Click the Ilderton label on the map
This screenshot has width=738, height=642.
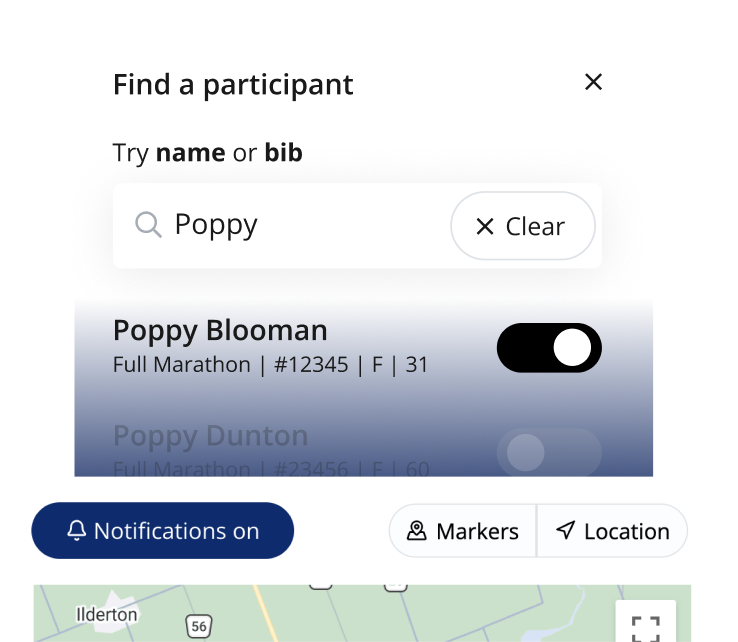click(x=107, y=614)
